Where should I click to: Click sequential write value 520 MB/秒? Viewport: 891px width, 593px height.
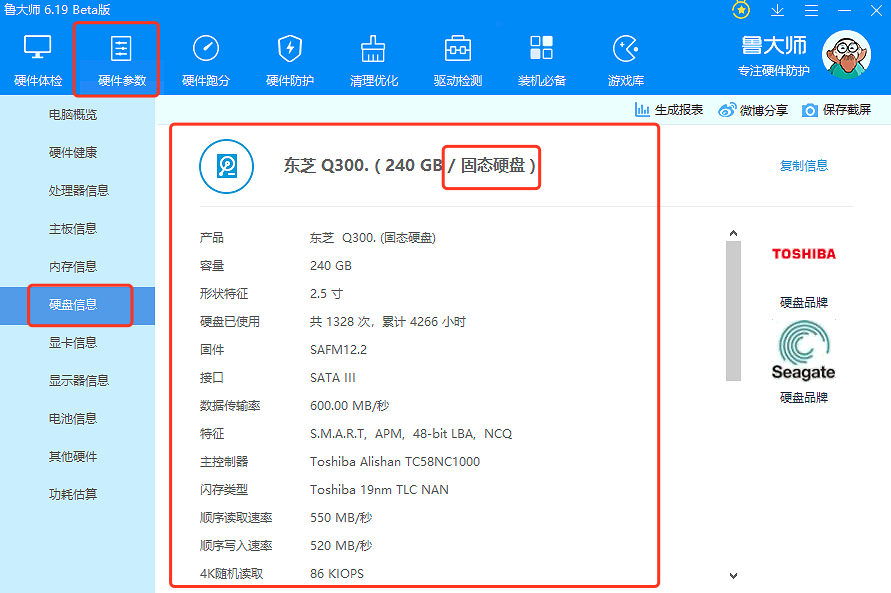coord(341,546)
